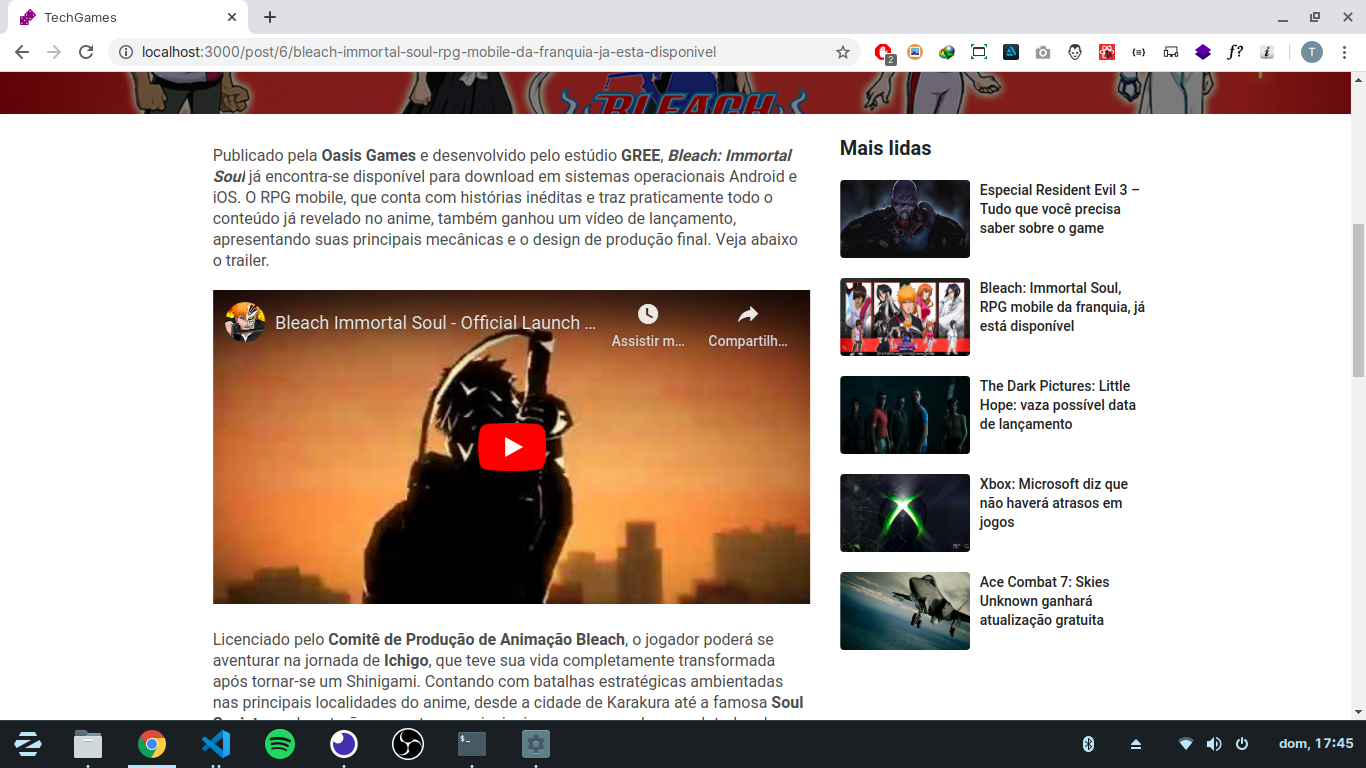Open the Internet Download Manager extension
This screenshot has width=1366, height=768.
click(947, 52)
